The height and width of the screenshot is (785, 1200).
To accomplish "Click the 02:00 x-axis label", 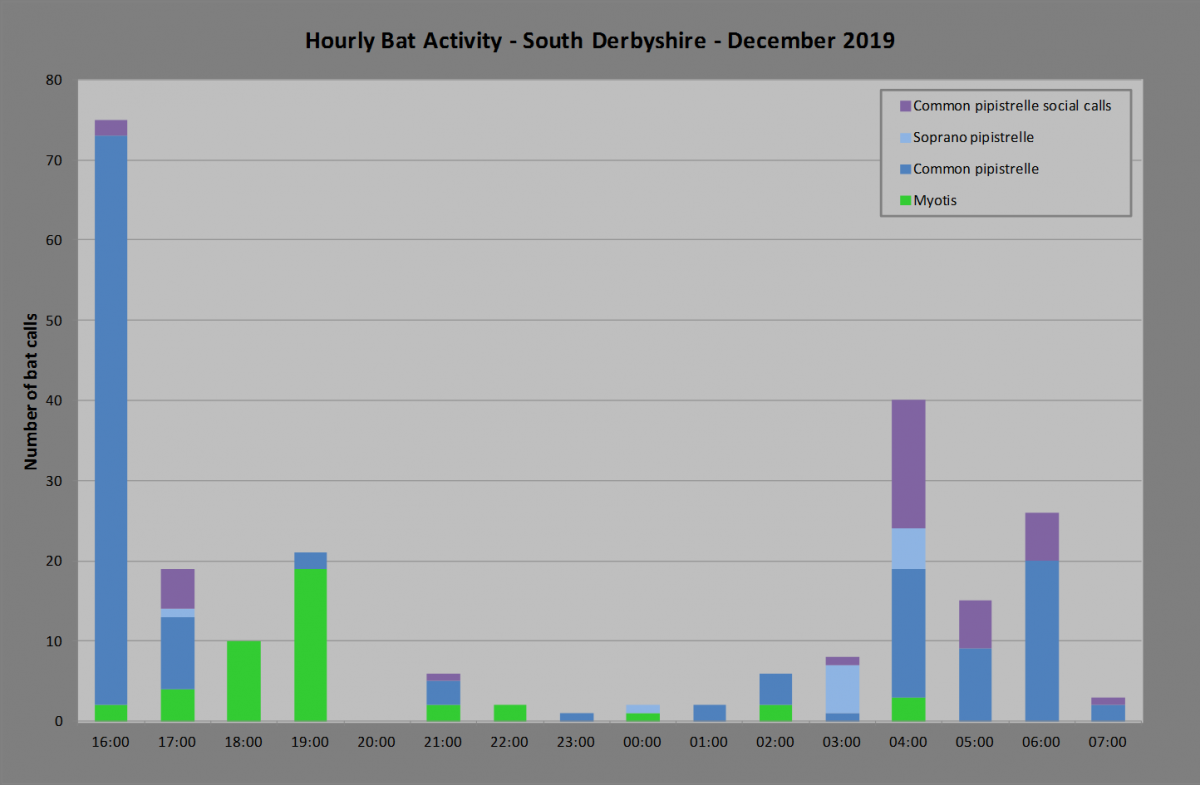I will click(775, 743).
